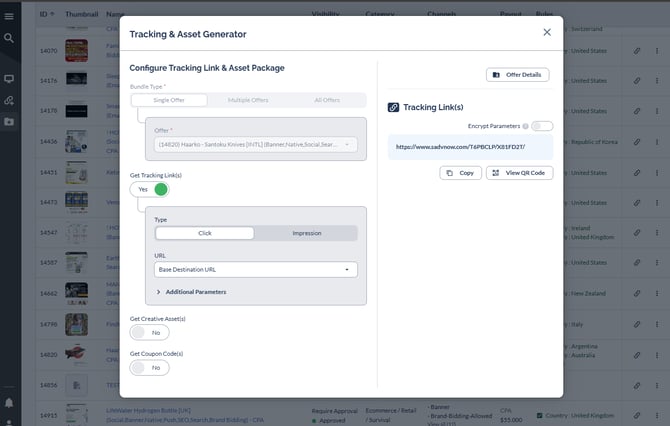Click the notification bell in sidebar
Screen dimensions: 670x426
tap(9, 402)
